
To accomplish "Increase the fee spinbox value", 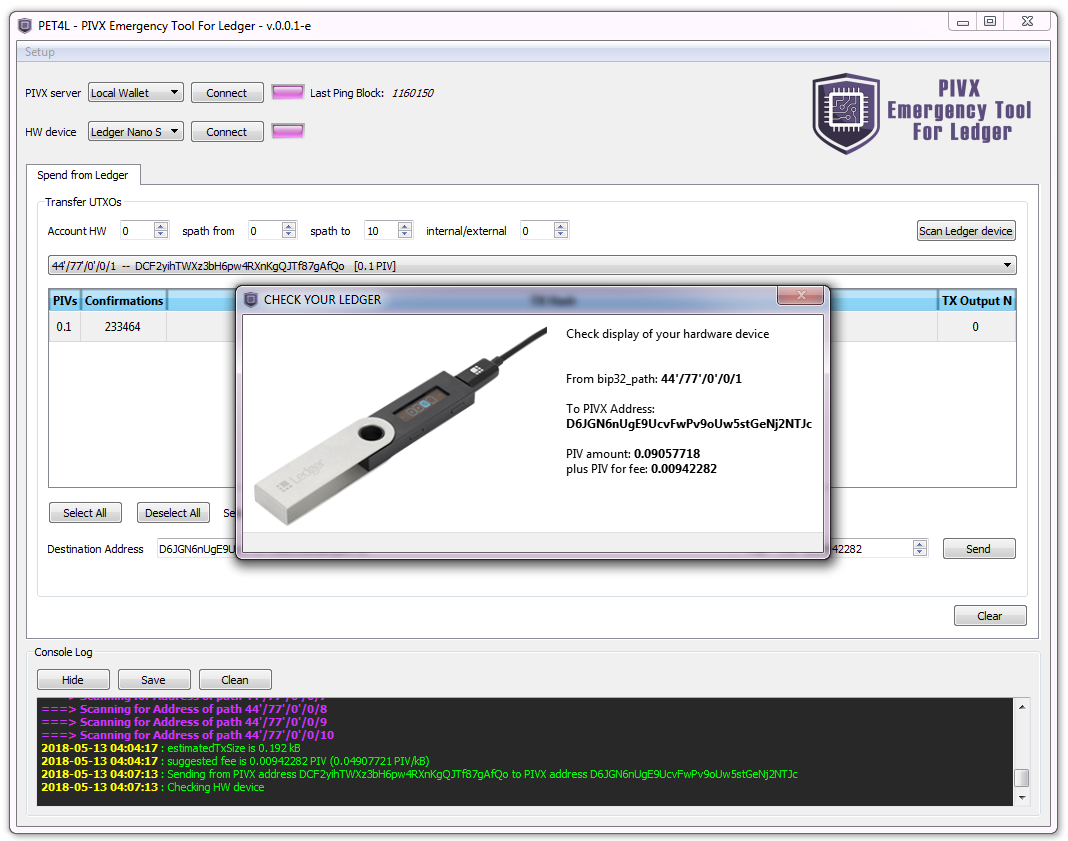I will click(920, 545).
